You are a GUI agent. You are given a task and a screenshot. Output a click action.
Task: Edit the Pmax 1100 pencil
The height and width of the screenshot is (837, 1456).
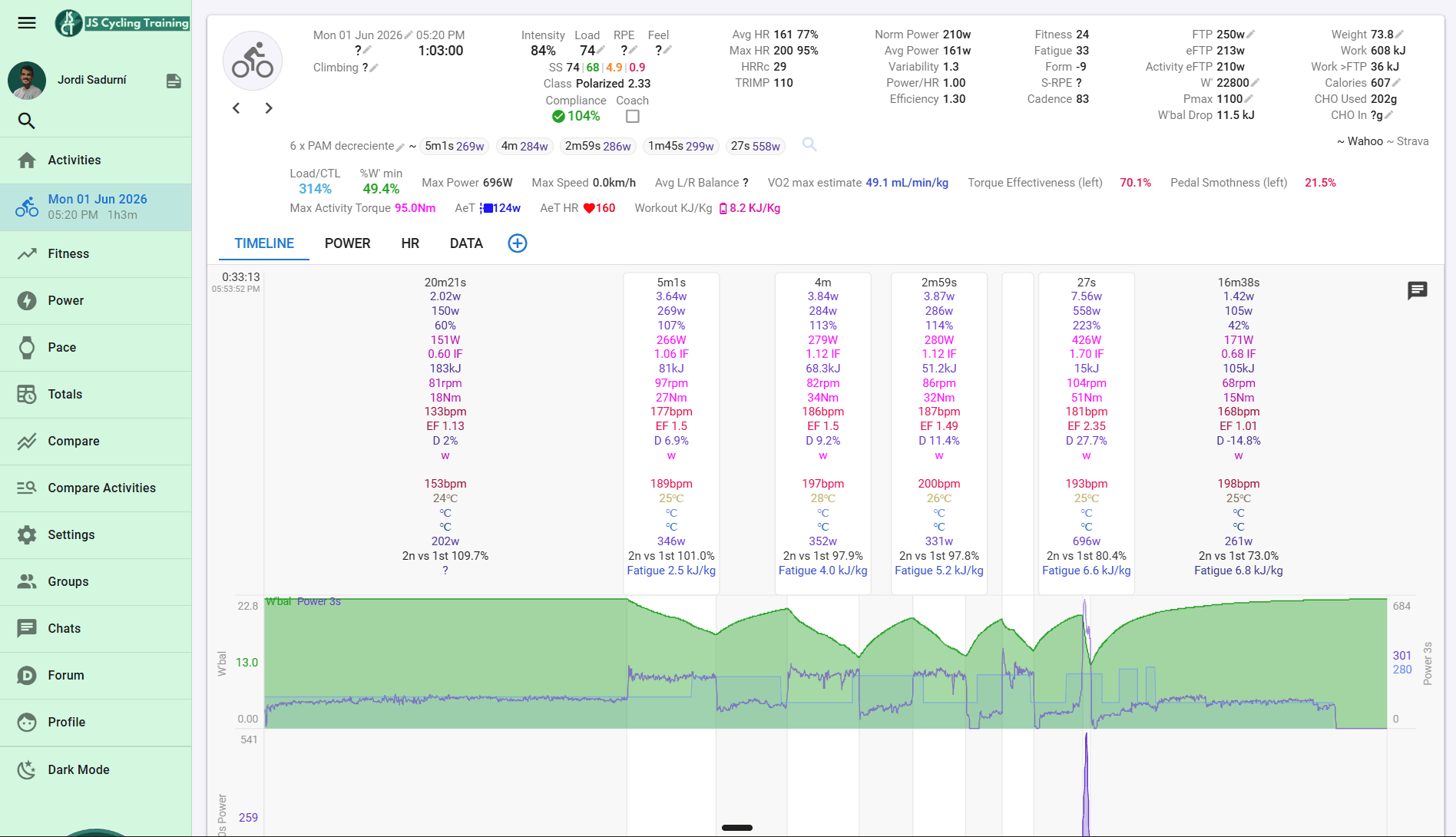pyautogui.click(x=1249, y=99)
